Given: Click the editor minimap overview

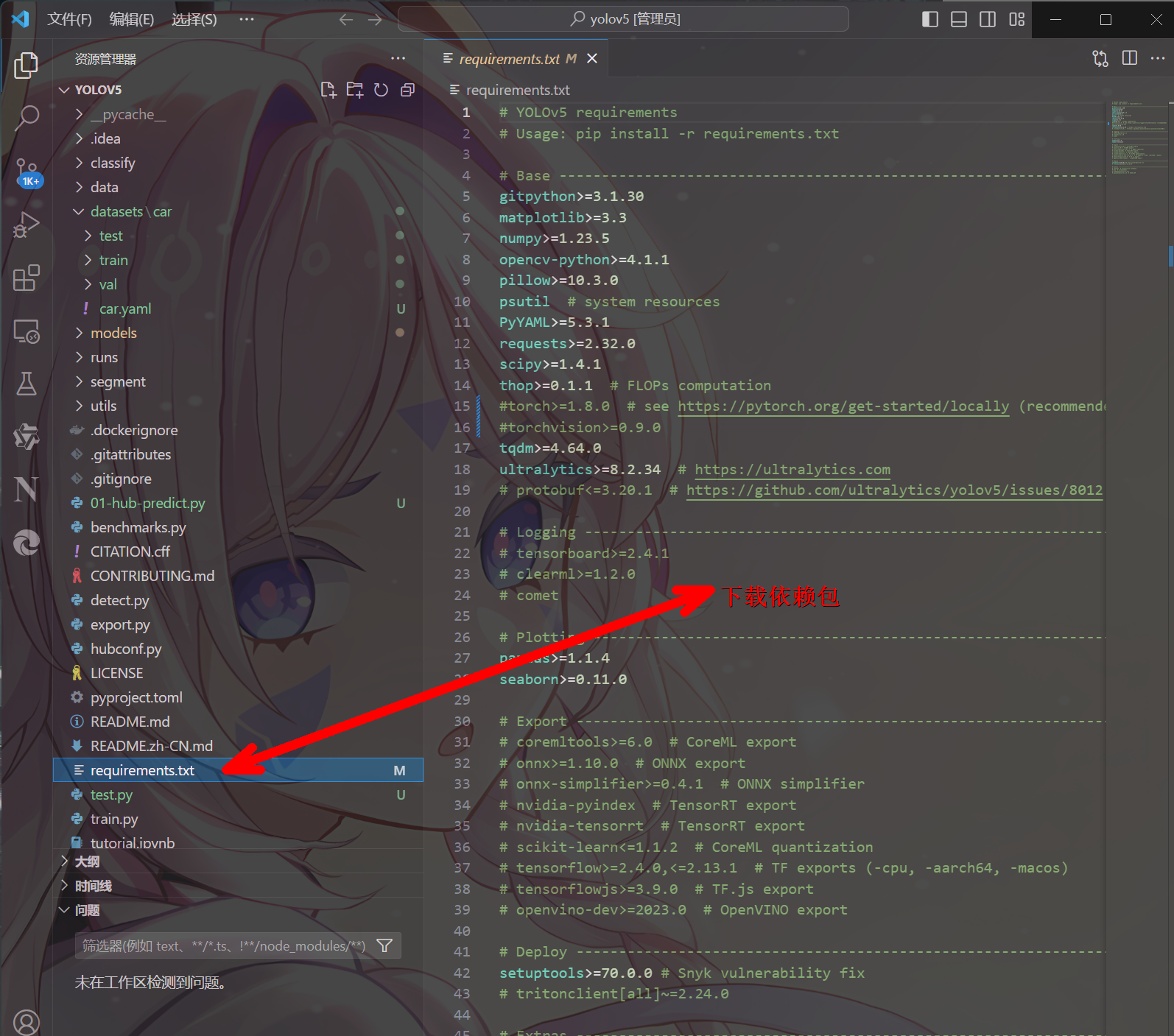Looking at the screenshot, I should click(1140, 138).
